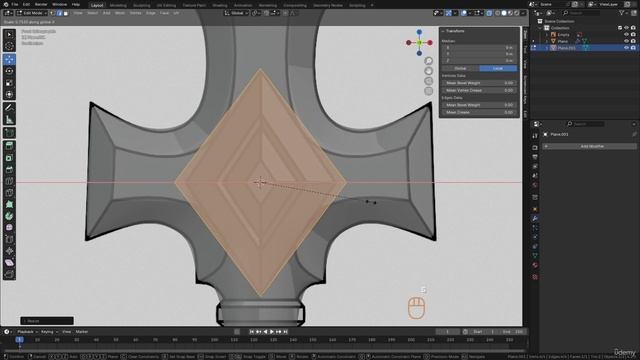Select the Inset Faces tool
The height and width of the screenshot is (360, 640).
(9, 158)
